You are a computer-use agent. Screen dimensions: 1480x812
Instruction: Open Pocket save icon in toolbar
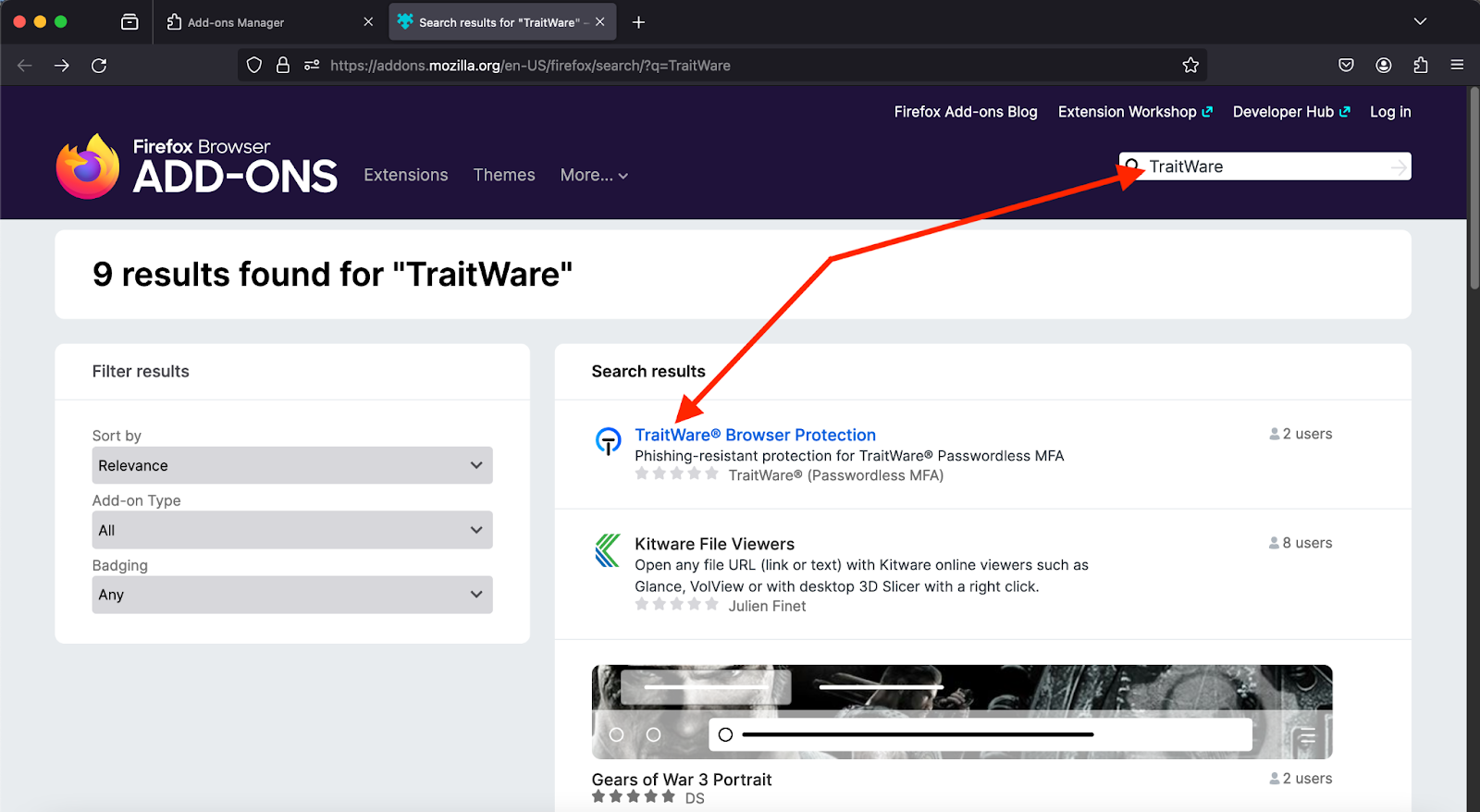pos(1347,66)
